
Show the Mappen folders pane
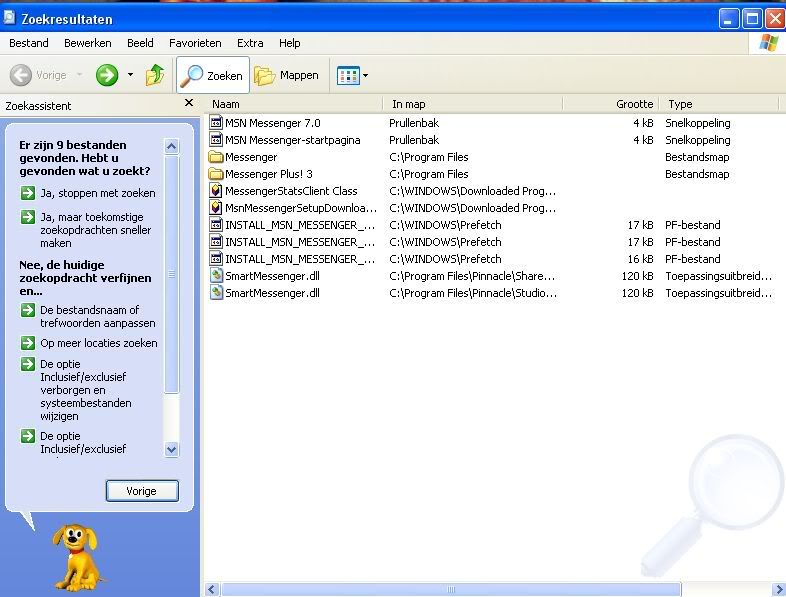click(x=287, y=75)
